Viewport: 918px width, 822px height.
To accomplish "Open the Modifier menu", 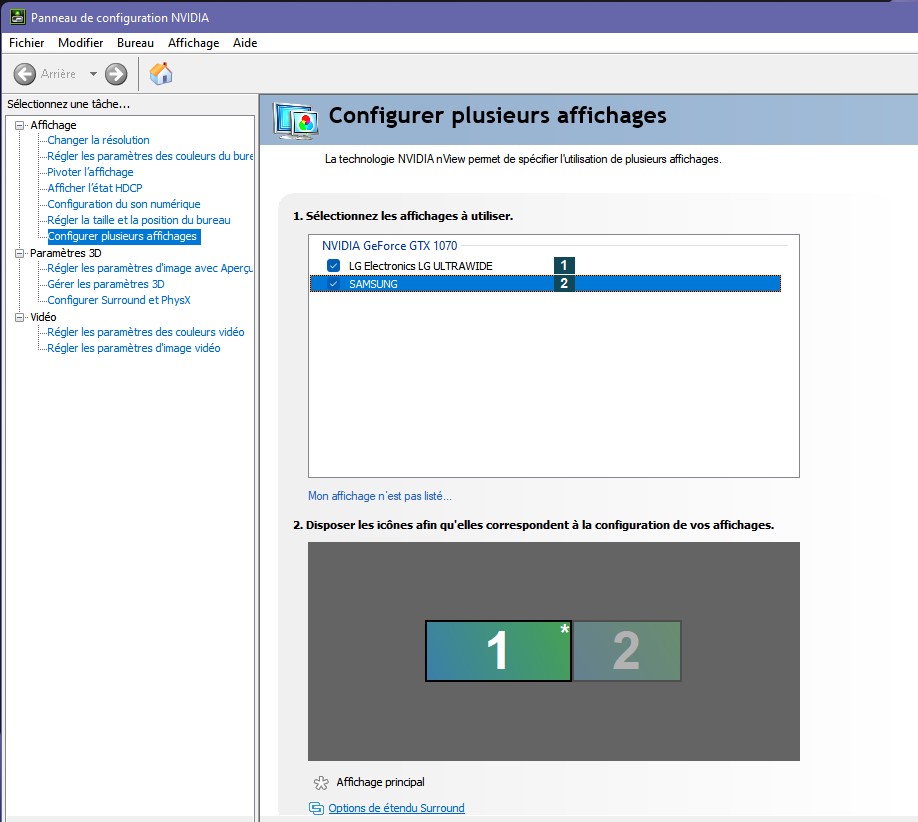I will click(80, 43).
